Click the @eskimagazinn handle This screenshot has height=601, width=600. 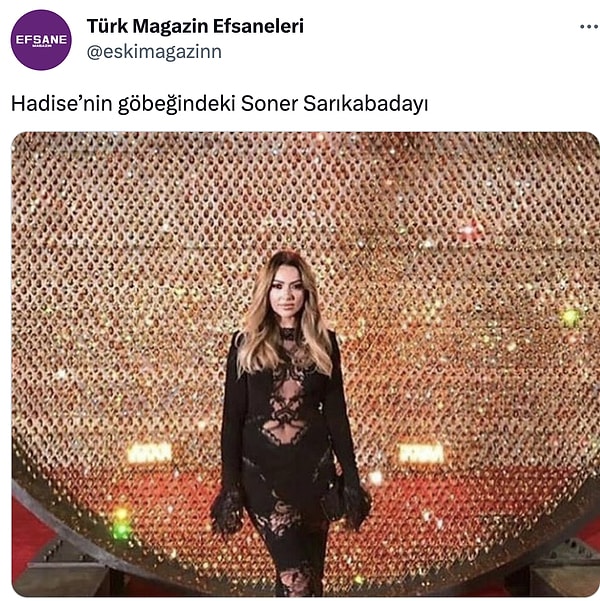coord(154,52)
